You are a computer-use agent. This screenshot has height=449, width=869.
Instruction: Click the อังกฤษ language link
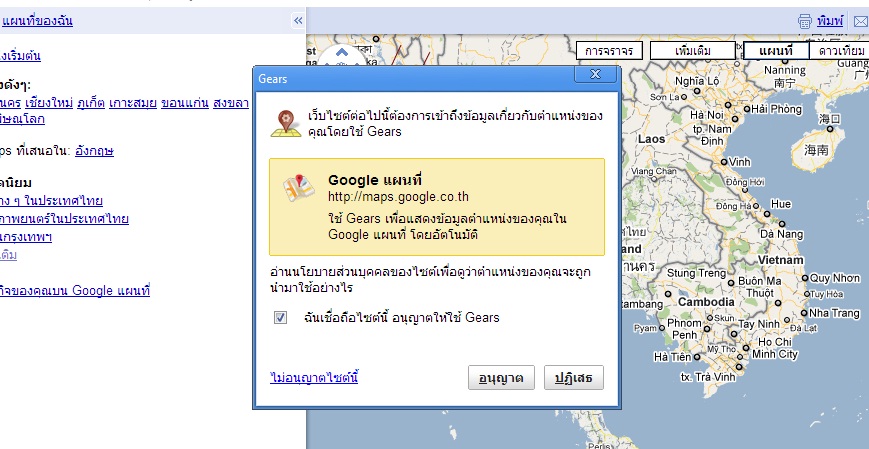tap(94, 151)
